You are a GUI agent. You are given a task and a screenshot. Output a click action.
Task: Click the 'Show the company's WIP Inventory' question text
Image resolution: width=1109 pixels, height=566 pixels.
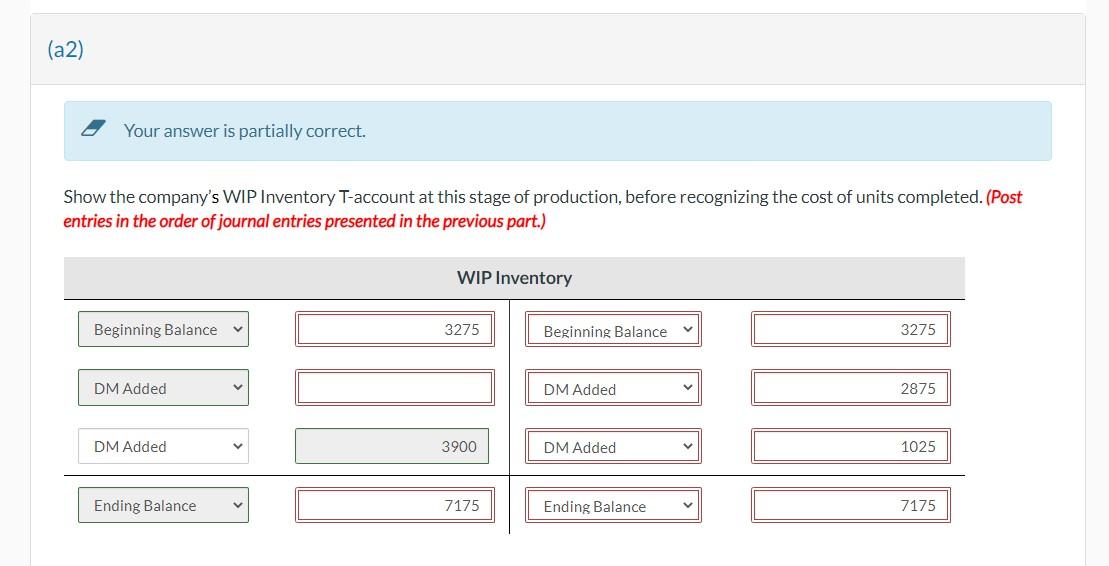pyautogui.click(x=523, y=197)
